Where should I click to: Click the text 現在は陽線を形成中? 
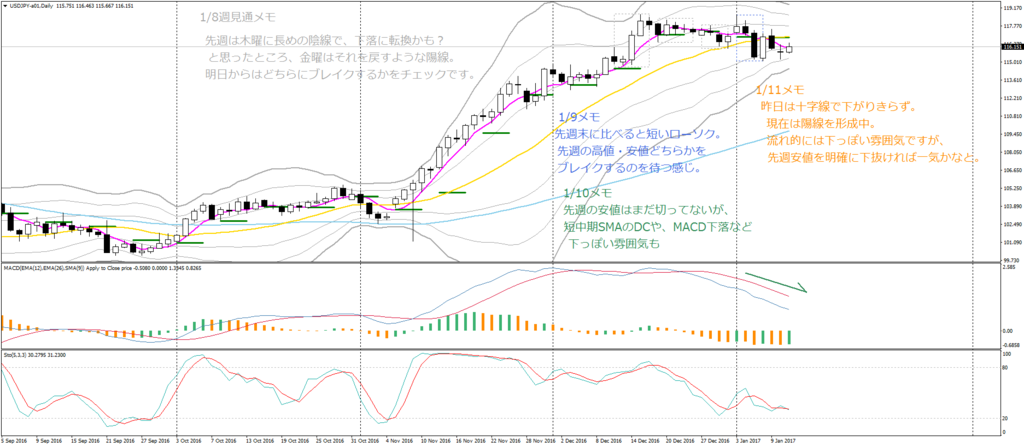822,124
